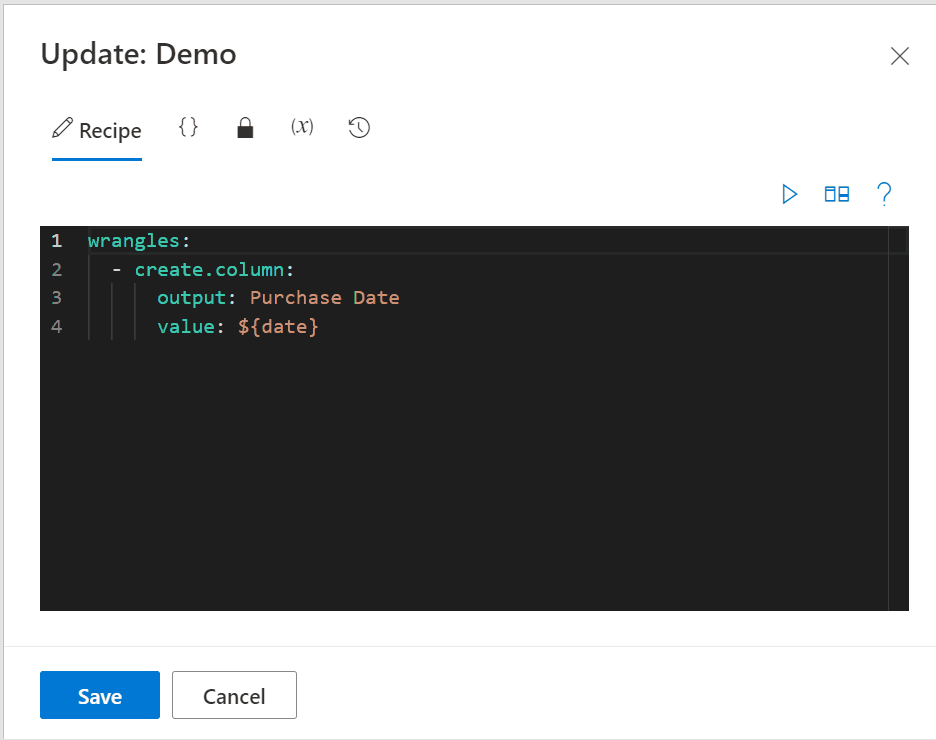Save the recipe changes

pos(100,695)
